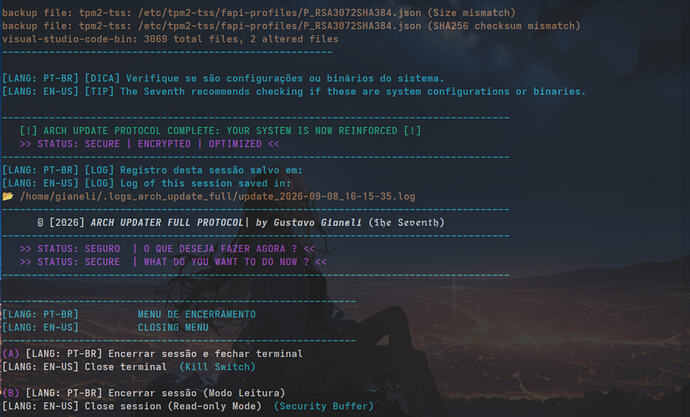The width and height of the screenshot is (690, 417).
Task: Select option (A) in closing menu
Action: click(11, 354)
